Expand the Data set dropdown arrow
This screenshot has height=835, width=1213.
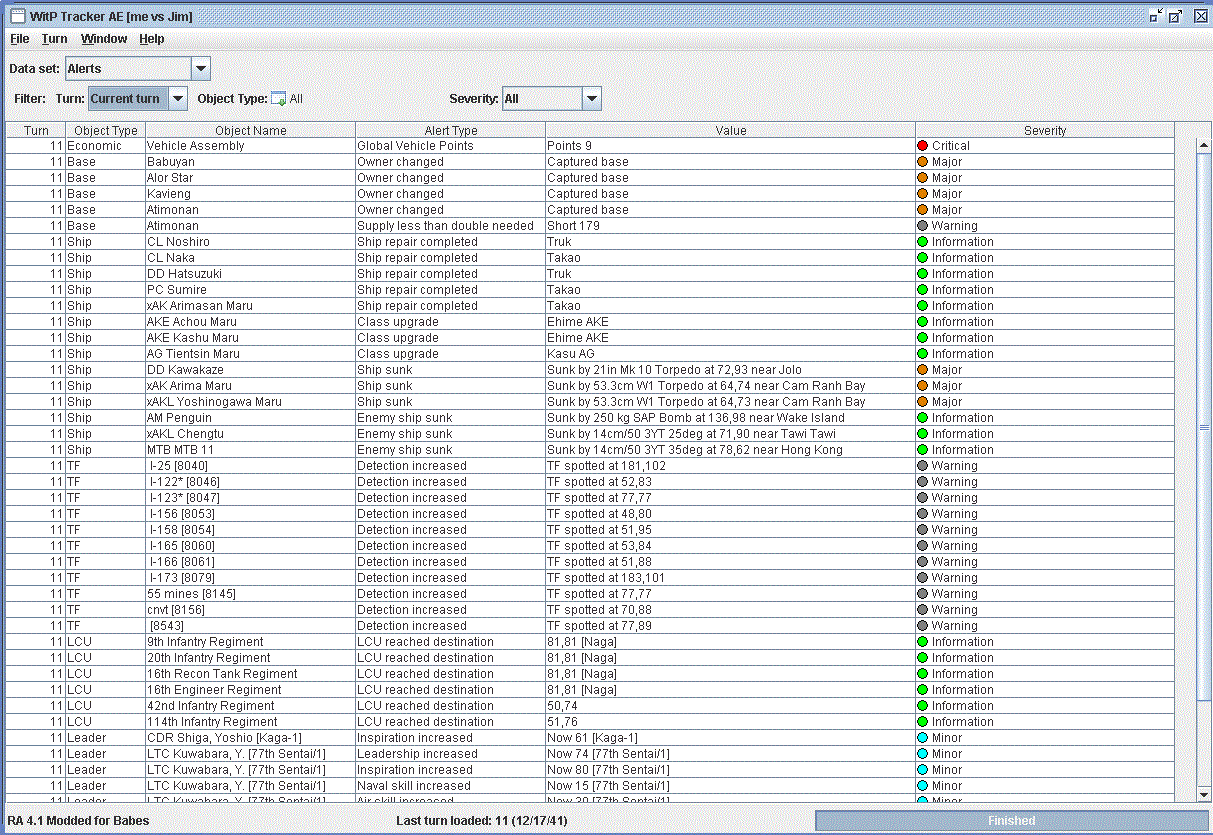200,69
